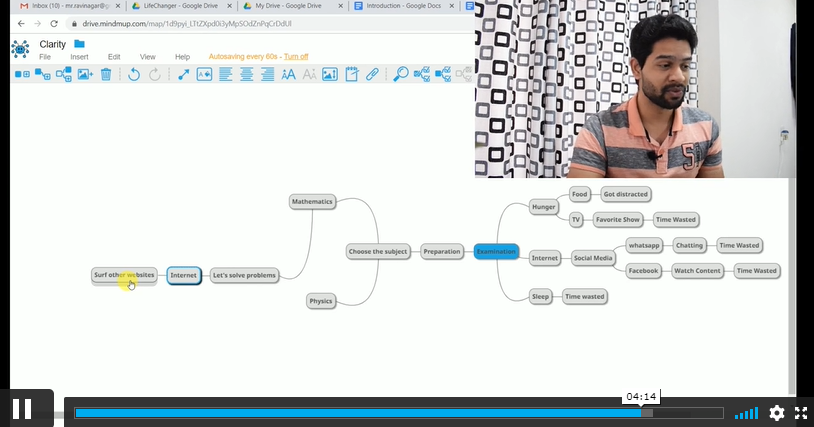Toggle fullscreen mode on the video player
This screenshot has width=814, height=427.
[x=801, y=412]
